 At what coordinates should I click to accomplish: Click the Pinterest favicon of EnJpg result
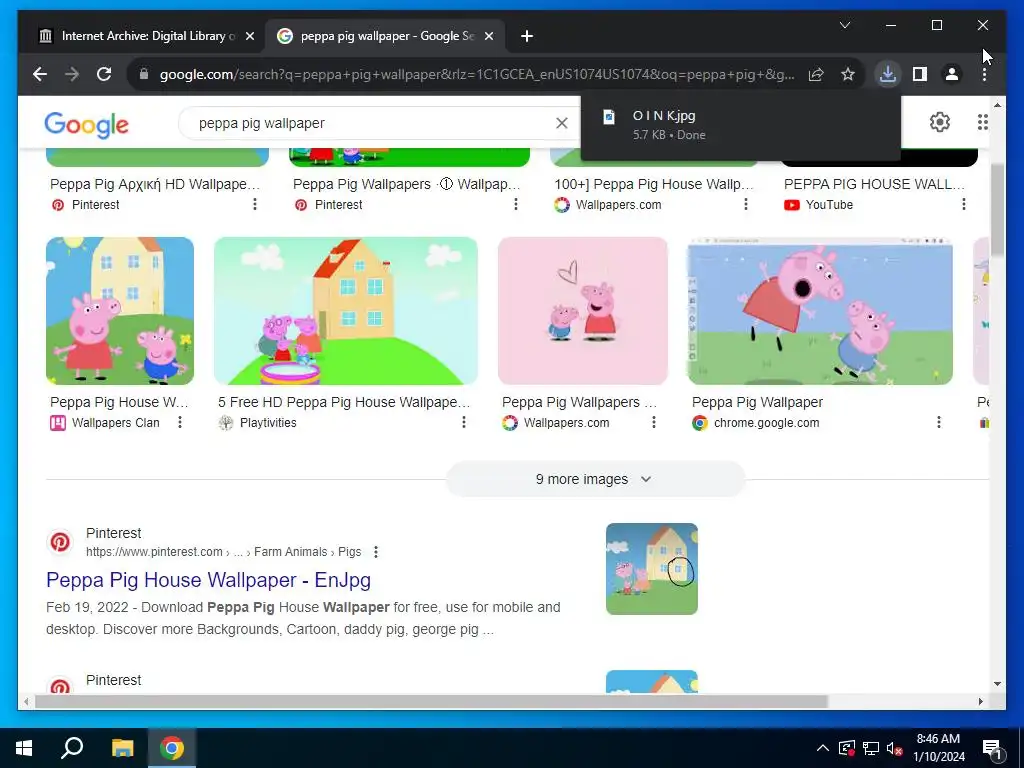click(x=60, y=542)
